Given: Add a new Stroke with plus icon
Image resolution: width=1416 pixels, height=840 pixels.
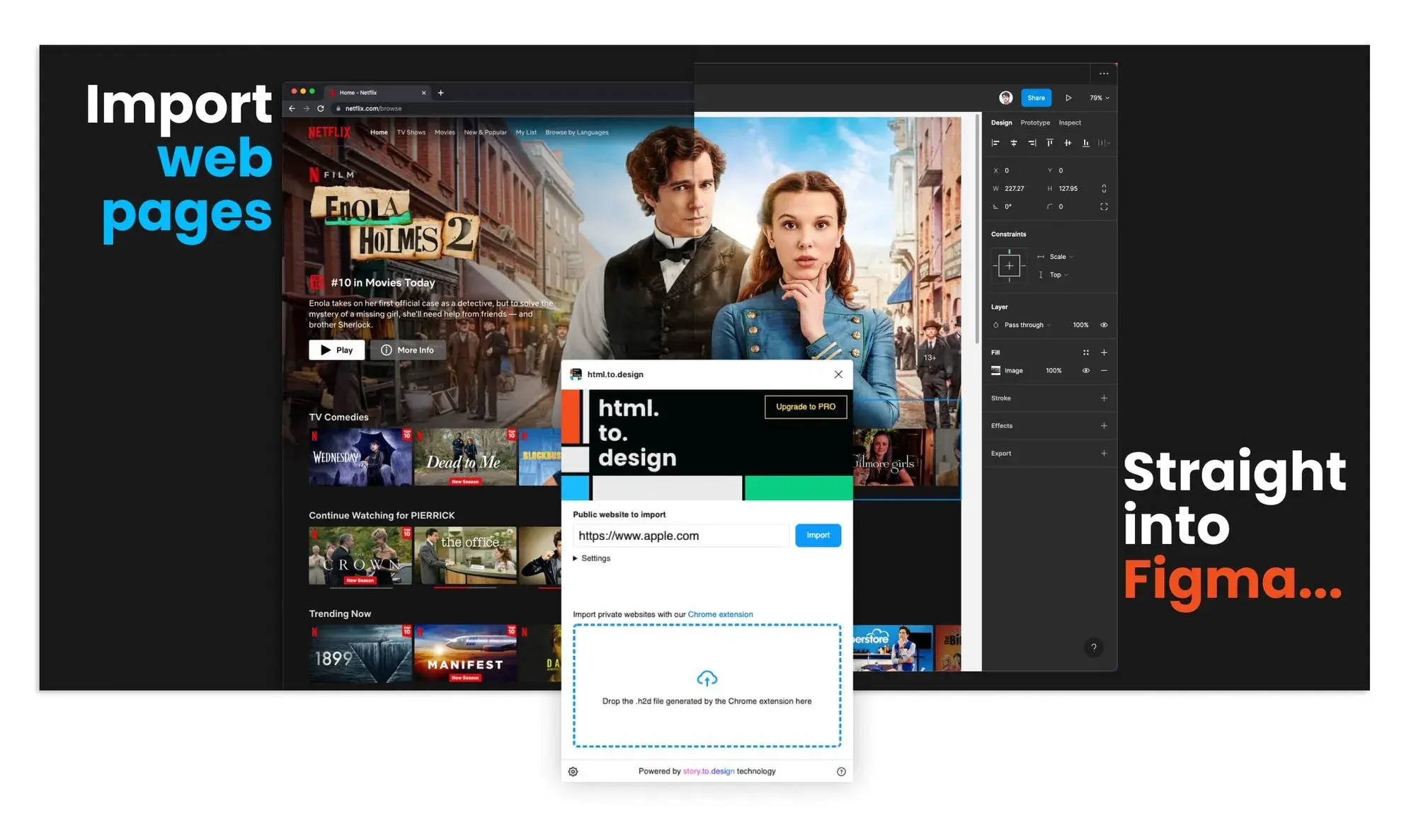Looking at the screenshot, I should click(1104, 398).
